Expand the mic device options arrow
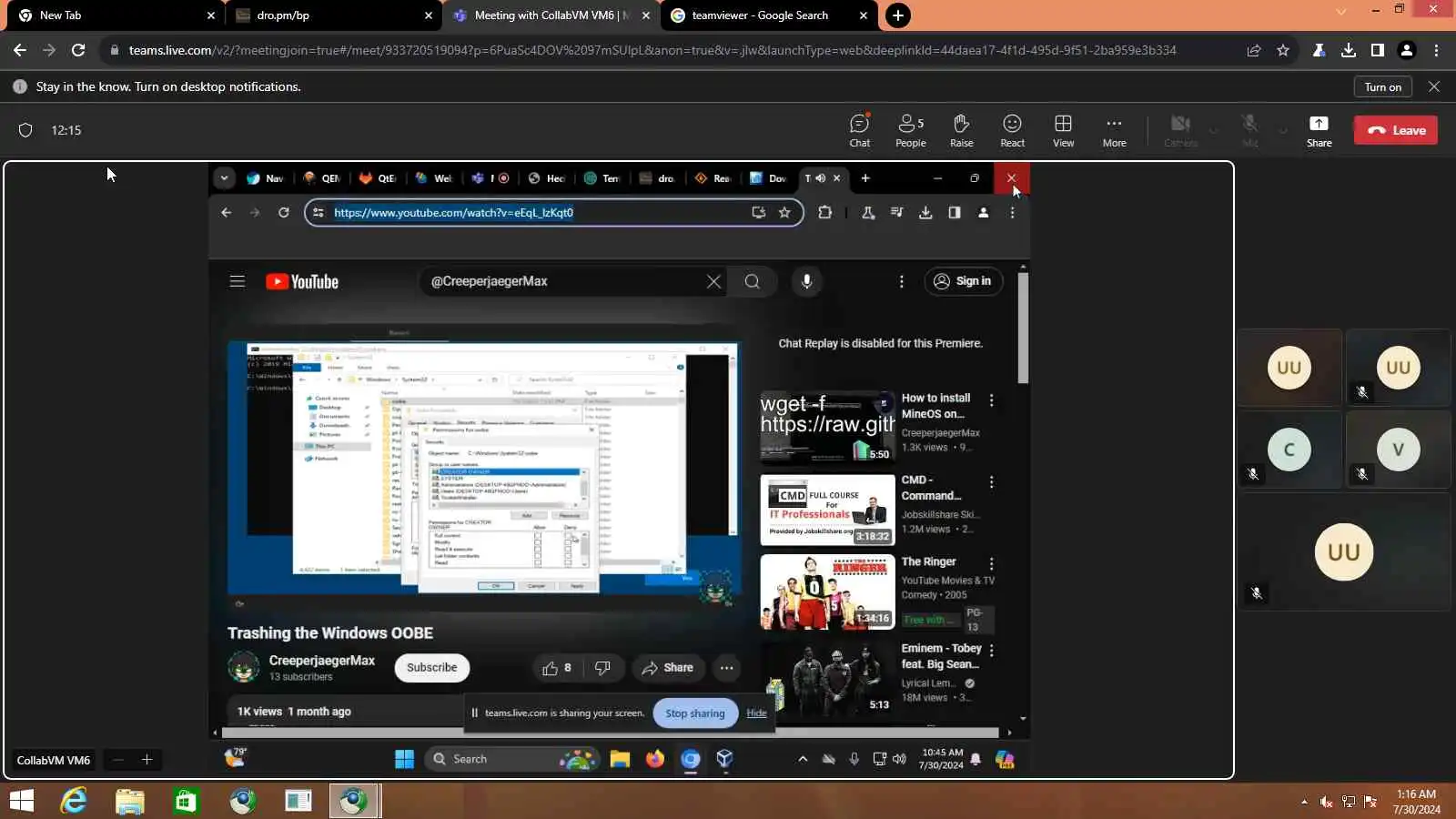This screenshot has height=819, width=1456. click(x=1283, y=130)
